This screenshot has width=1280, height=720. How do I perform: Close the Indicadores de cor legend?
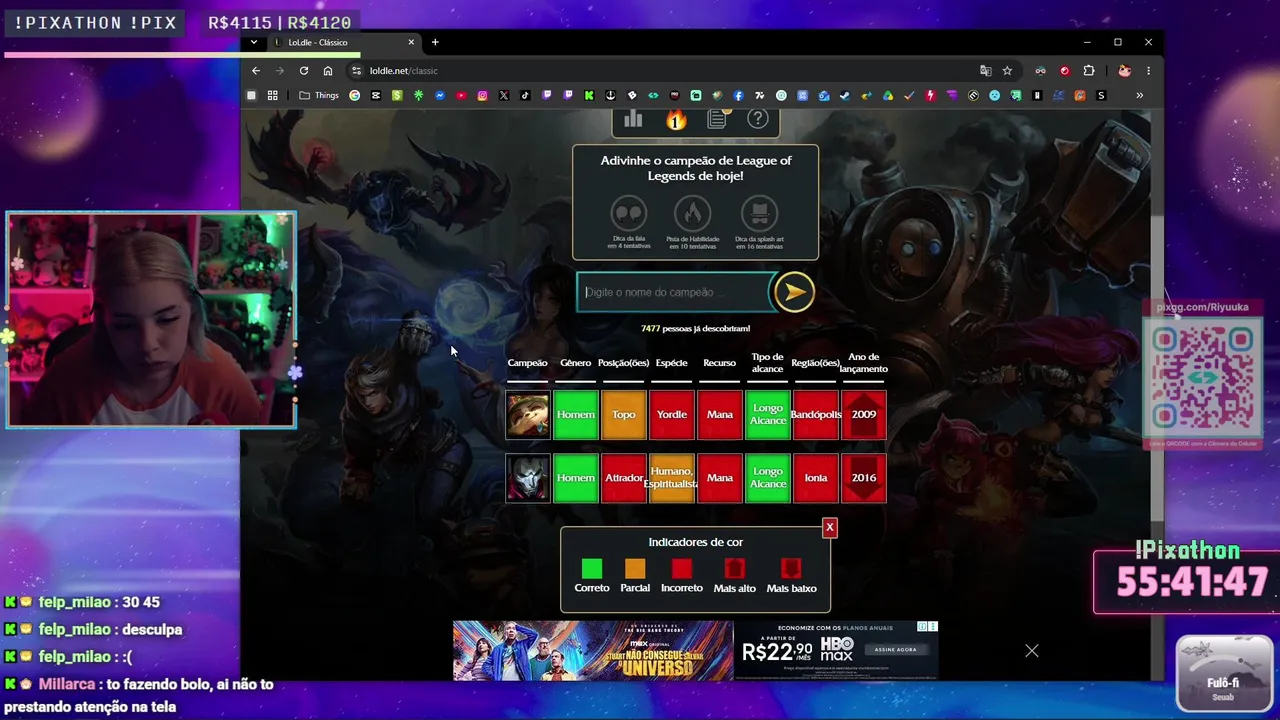tap(829, 527)
